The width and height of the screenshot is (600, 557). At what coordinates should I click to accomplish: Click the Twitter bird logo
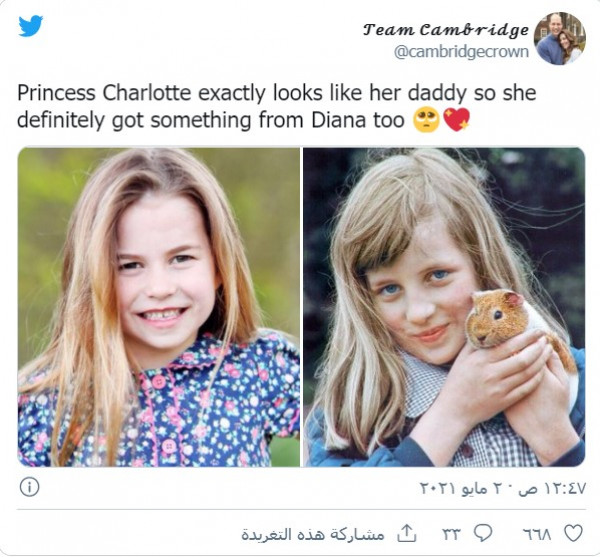point(31,26)
